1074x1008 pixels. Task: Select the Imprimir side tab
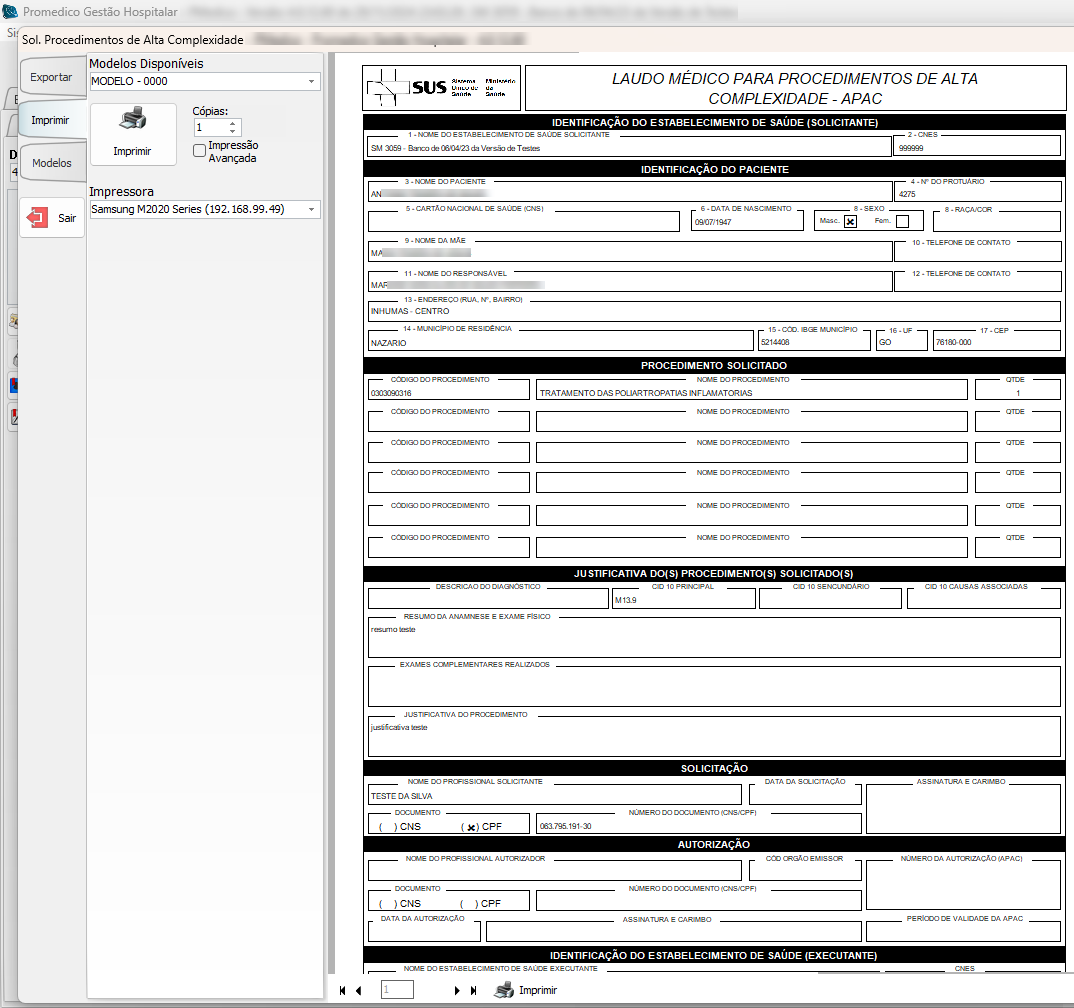coord(51,120)
